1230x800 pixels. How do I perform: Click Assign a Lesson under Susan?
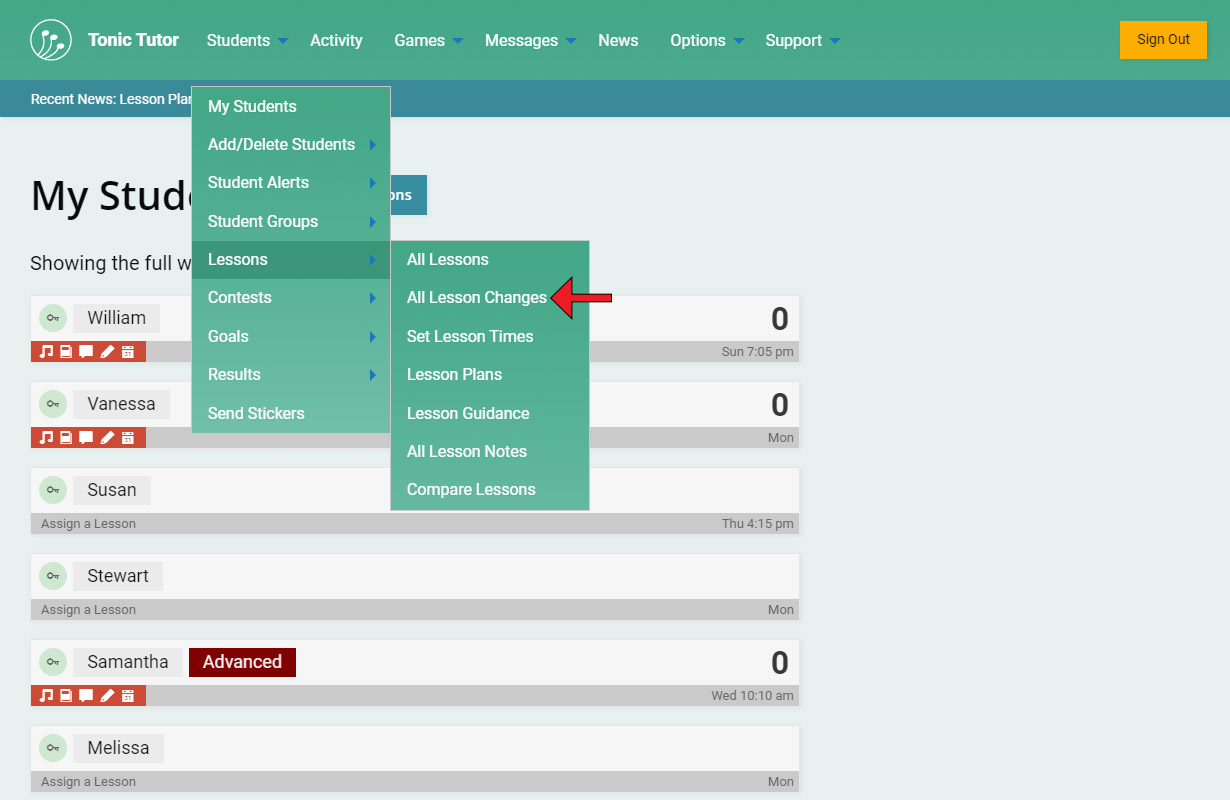coord(89,524)
